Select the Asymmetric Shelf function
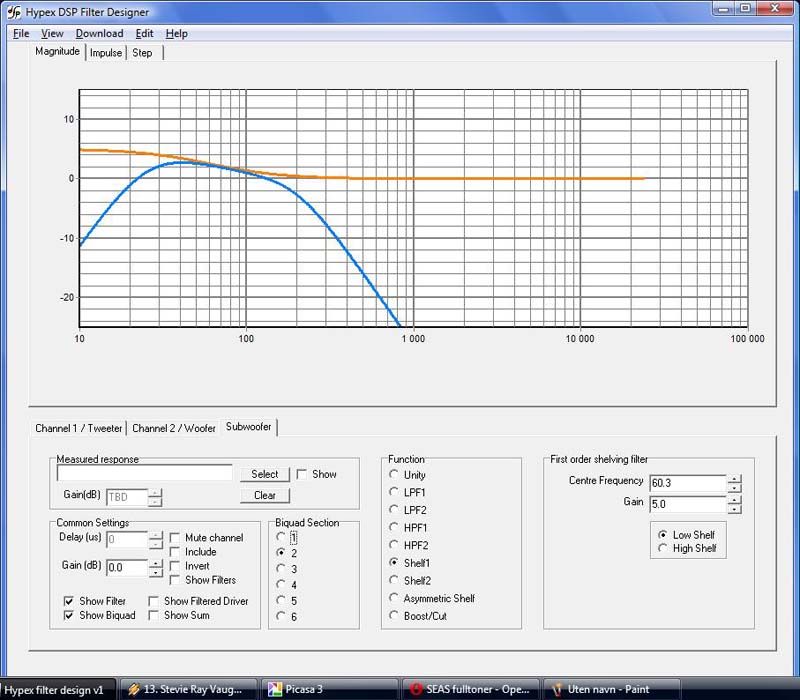800x700 pixels. tap(393, 597)
